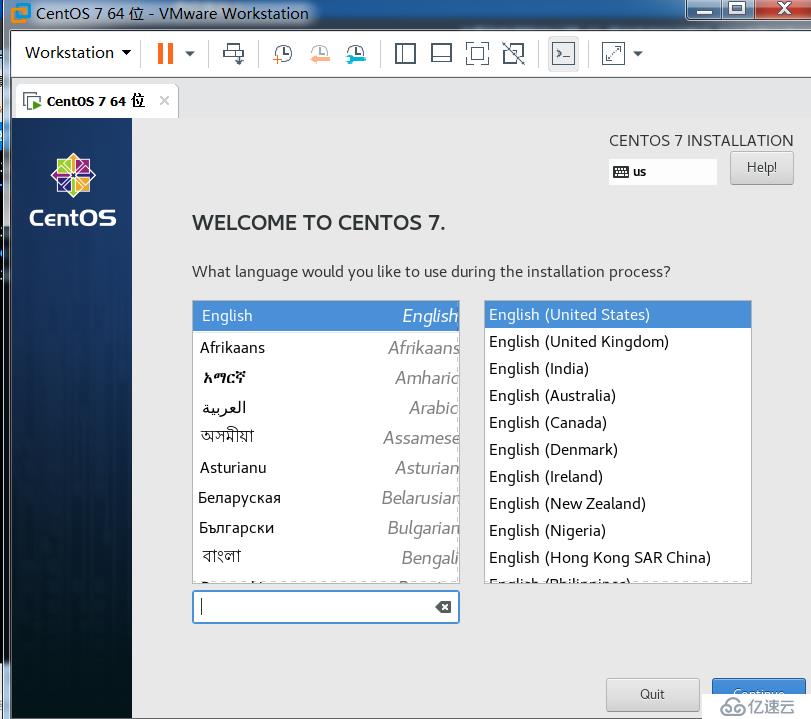The width and height of the screenshot is (811, 719).
Task: Choose English (India) locale
Action: (x=618, y=369)
